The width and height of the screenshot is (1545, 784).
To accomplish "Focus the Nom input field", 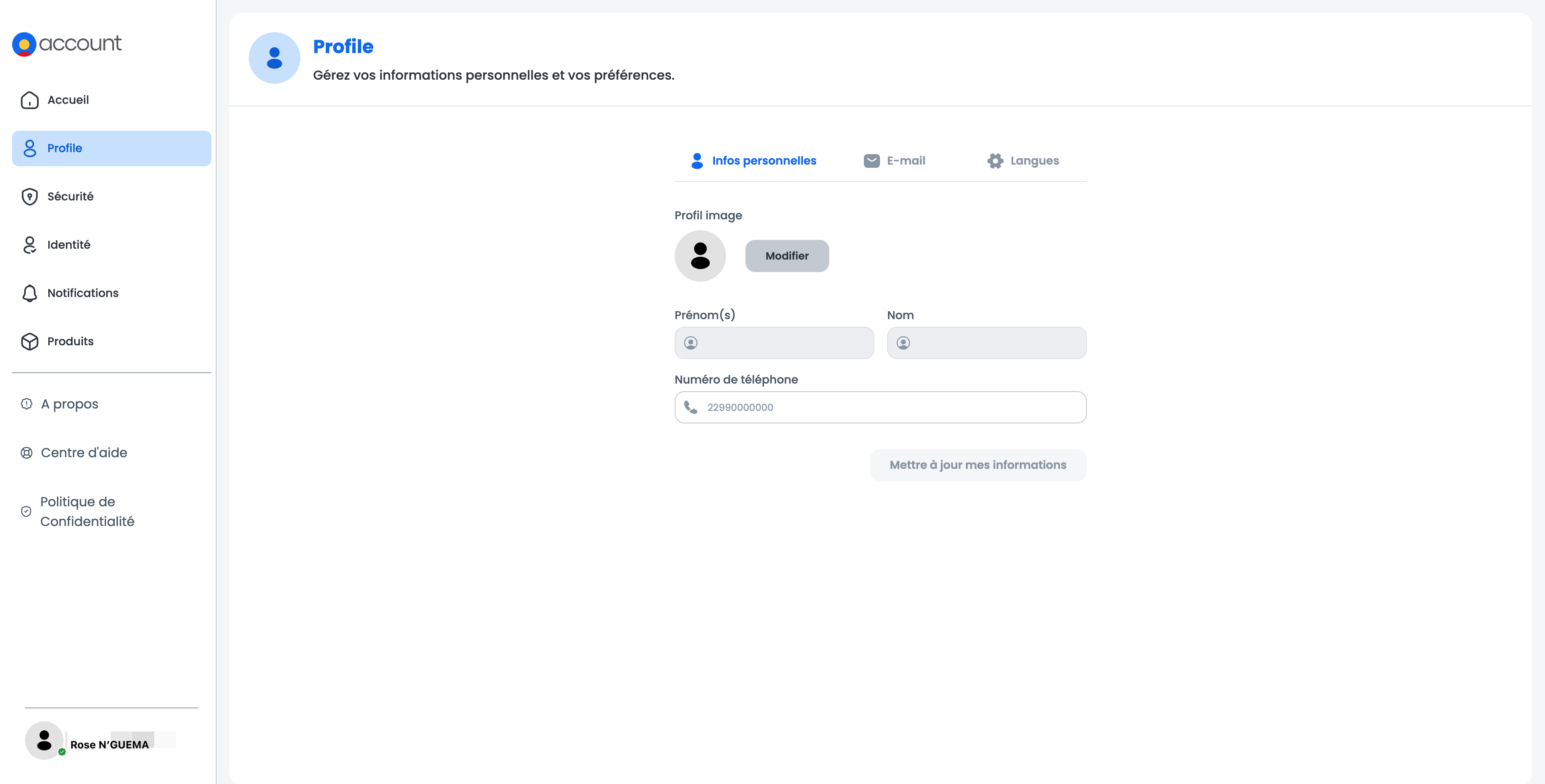I will pyautogui.click(x=996, y=343).
